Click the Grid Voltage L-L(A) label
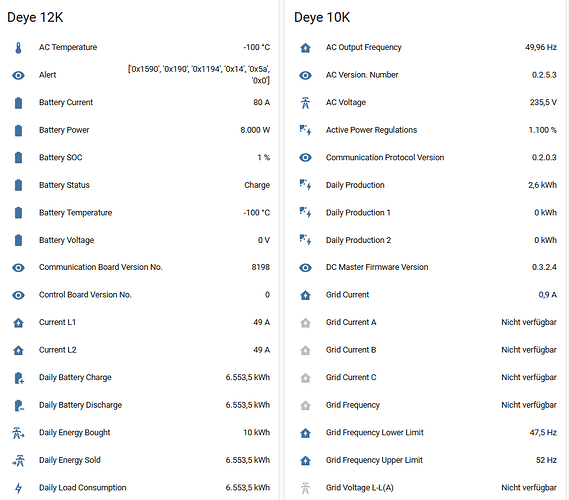 [360, 488]
